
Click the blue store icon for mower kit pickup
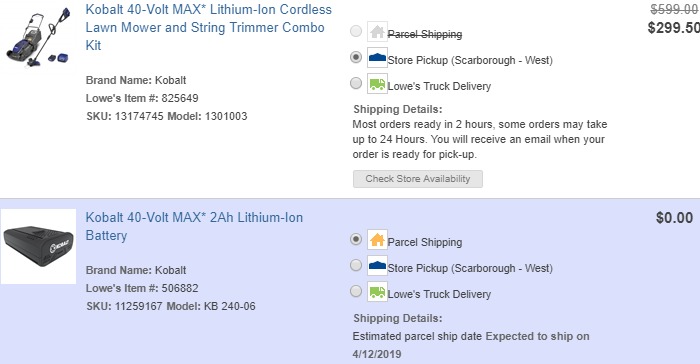[x=377, y=58]
